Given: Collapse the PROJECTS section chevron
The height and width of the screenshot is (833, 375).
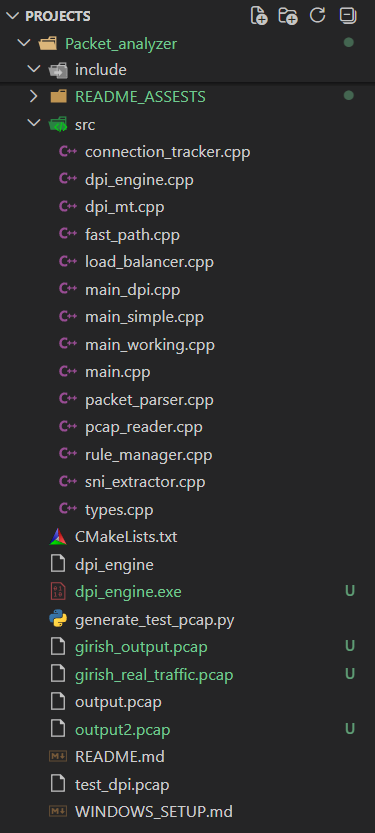Looking at the screenshot, I should pyautogui.click(x=12, y=16).
